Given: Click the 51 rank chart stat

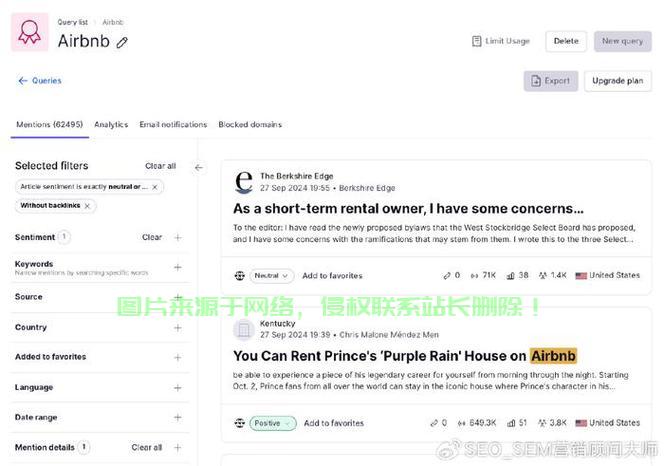Looking at the screenshot, I should click(517, 423).
